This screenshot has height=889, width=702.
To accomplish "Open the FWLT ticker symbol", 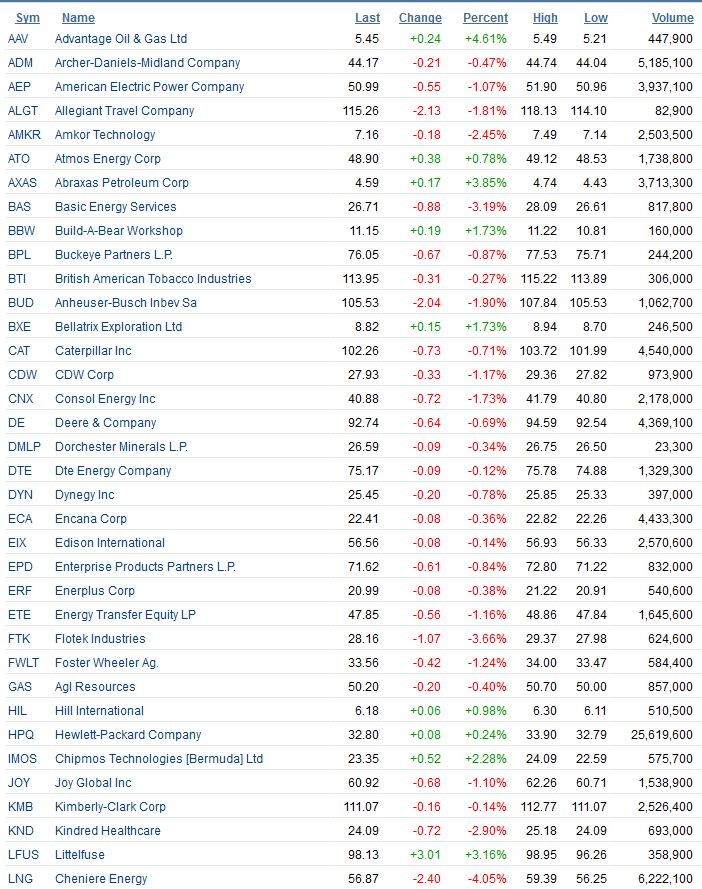I will click(23, 663).
